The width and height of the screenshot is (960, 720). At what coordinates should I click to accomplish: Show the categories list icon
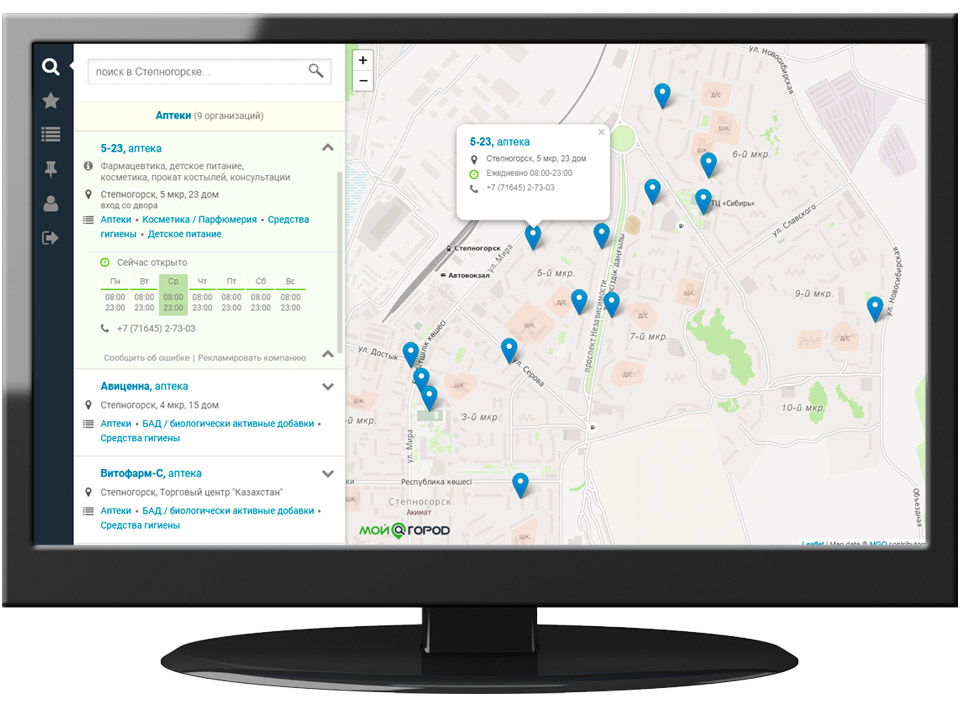point(51,134)
